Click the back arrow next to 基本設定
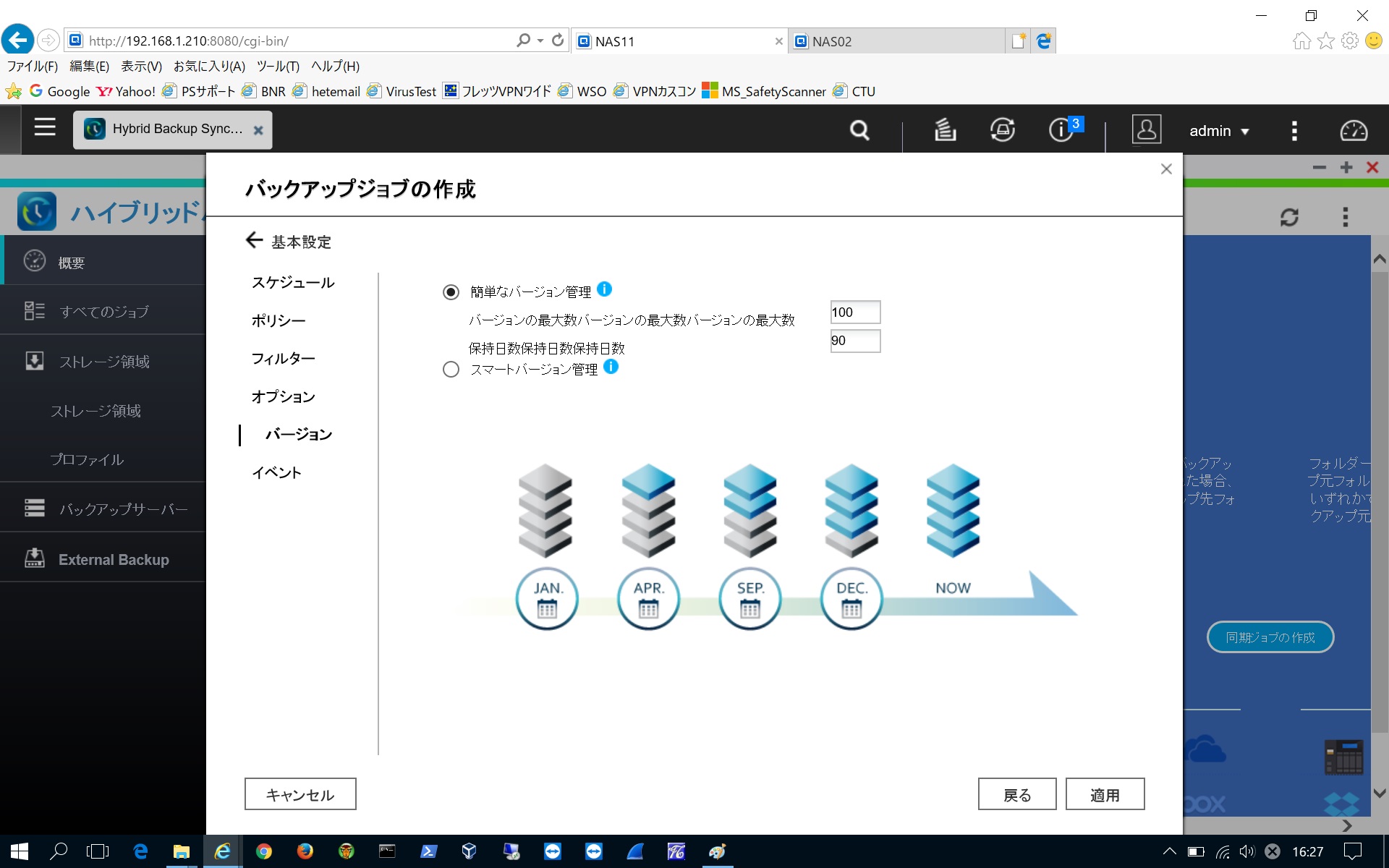 pos(254,240)
